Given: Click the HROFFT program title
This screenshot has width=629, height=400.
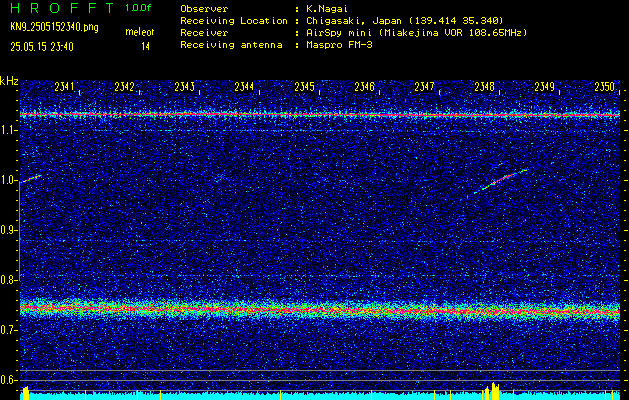Looking at the screenshot, I should point(63,8).
